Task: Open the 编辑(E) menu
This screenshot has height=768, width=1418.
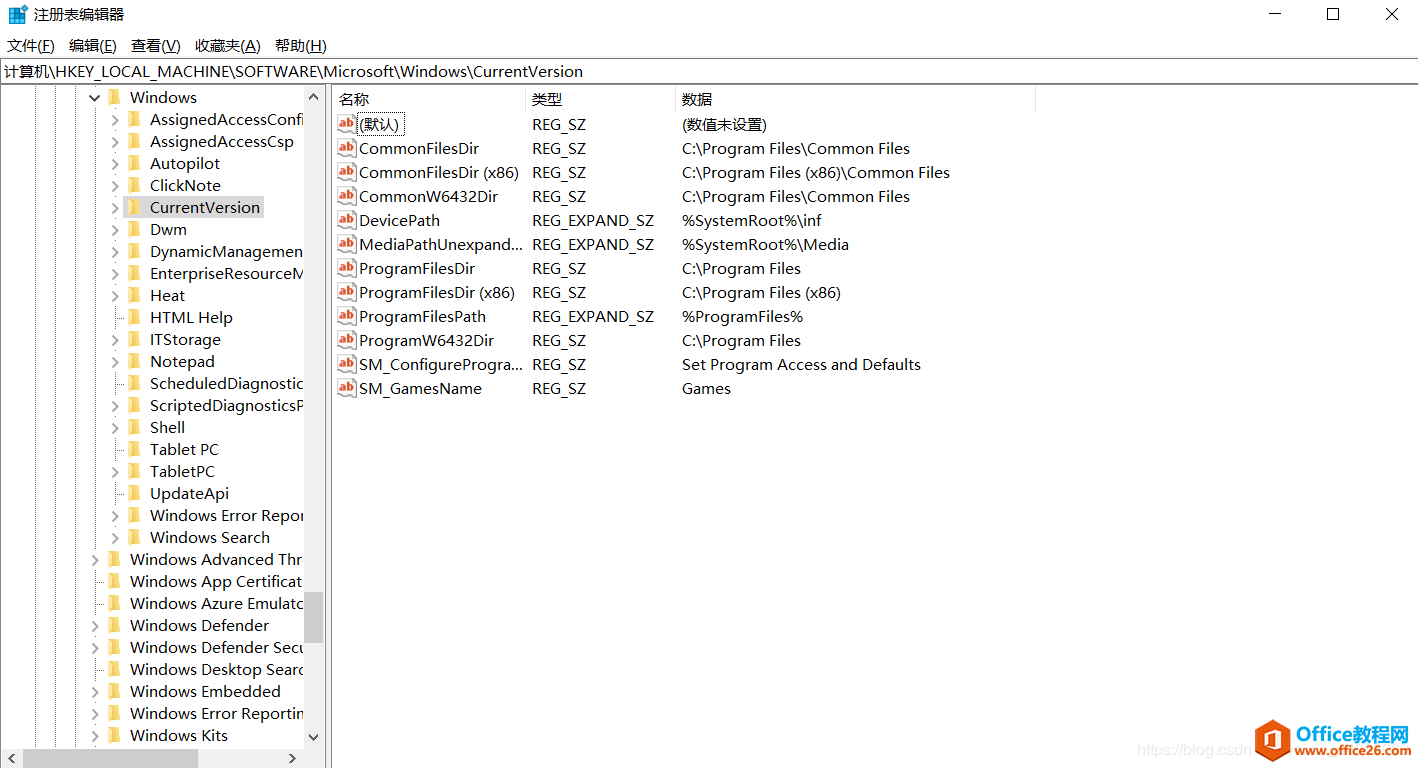Action: pos(93,46)
